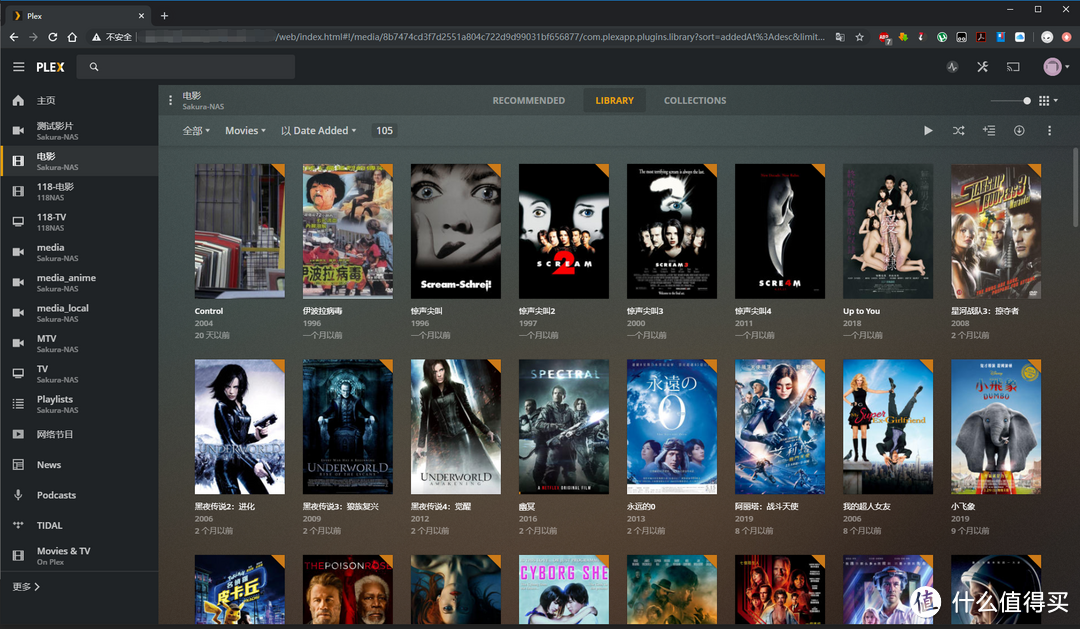Open the Underworld Awakening poster

(x=456, y=426)
